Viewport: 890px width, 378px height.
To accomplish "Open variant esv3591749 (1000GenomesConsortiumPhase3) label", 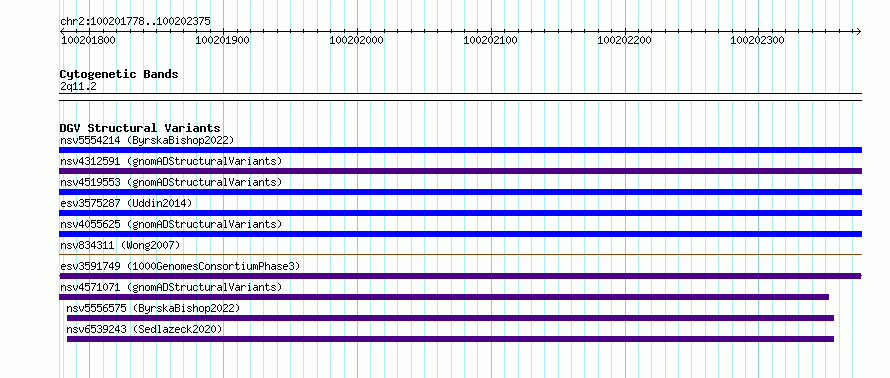I will point(180,266).
